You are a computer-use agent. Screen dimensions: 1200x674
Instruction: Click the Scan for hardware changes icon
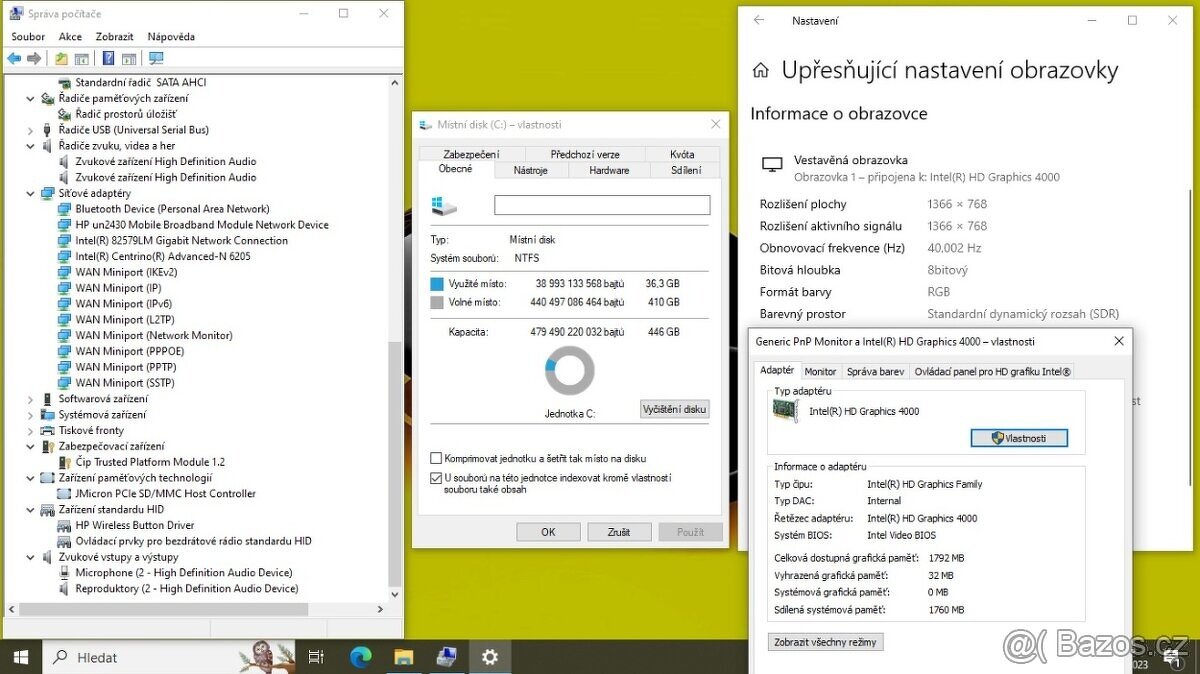(x=156, y=58)
